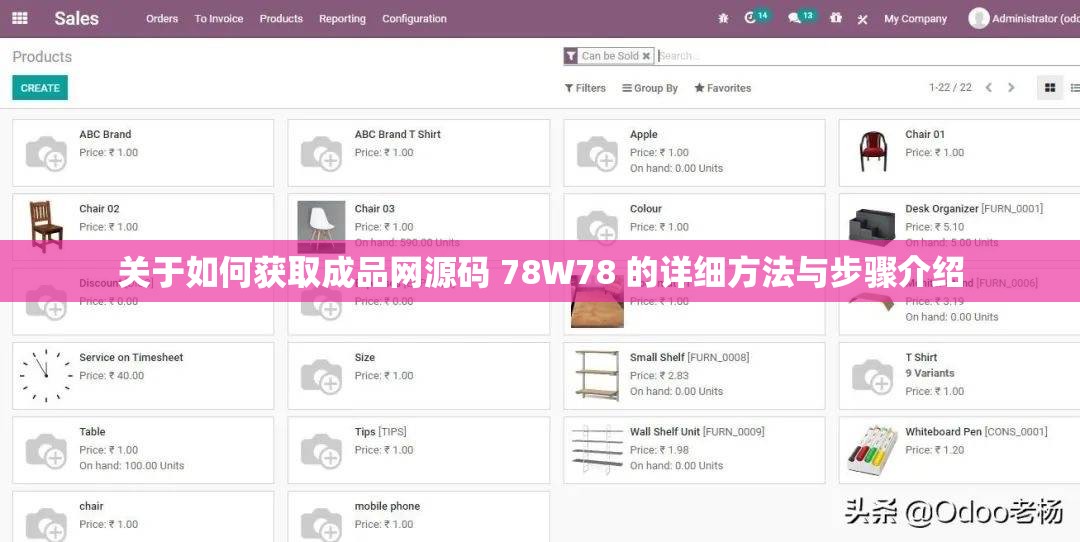Viewport: 1080px width, 542px height.
Task: Click the debug bug icon
Action: coord(723,19)
